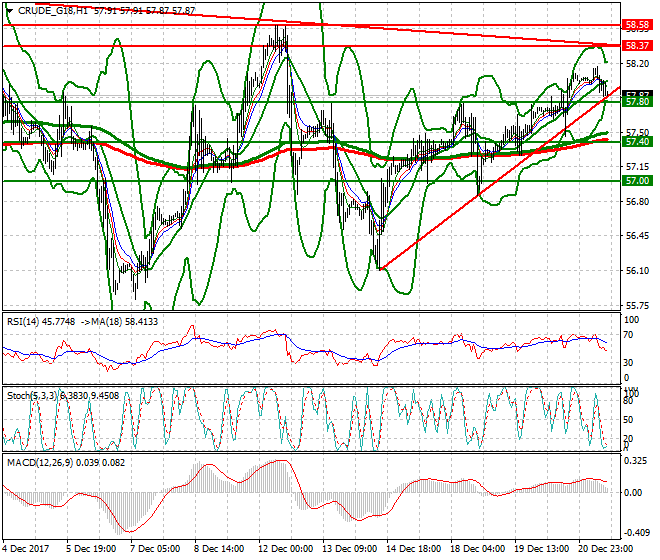Click the black current price label 57.87
Image resolution: width=660 pixels, height=560 pixels.
[637, 94]
